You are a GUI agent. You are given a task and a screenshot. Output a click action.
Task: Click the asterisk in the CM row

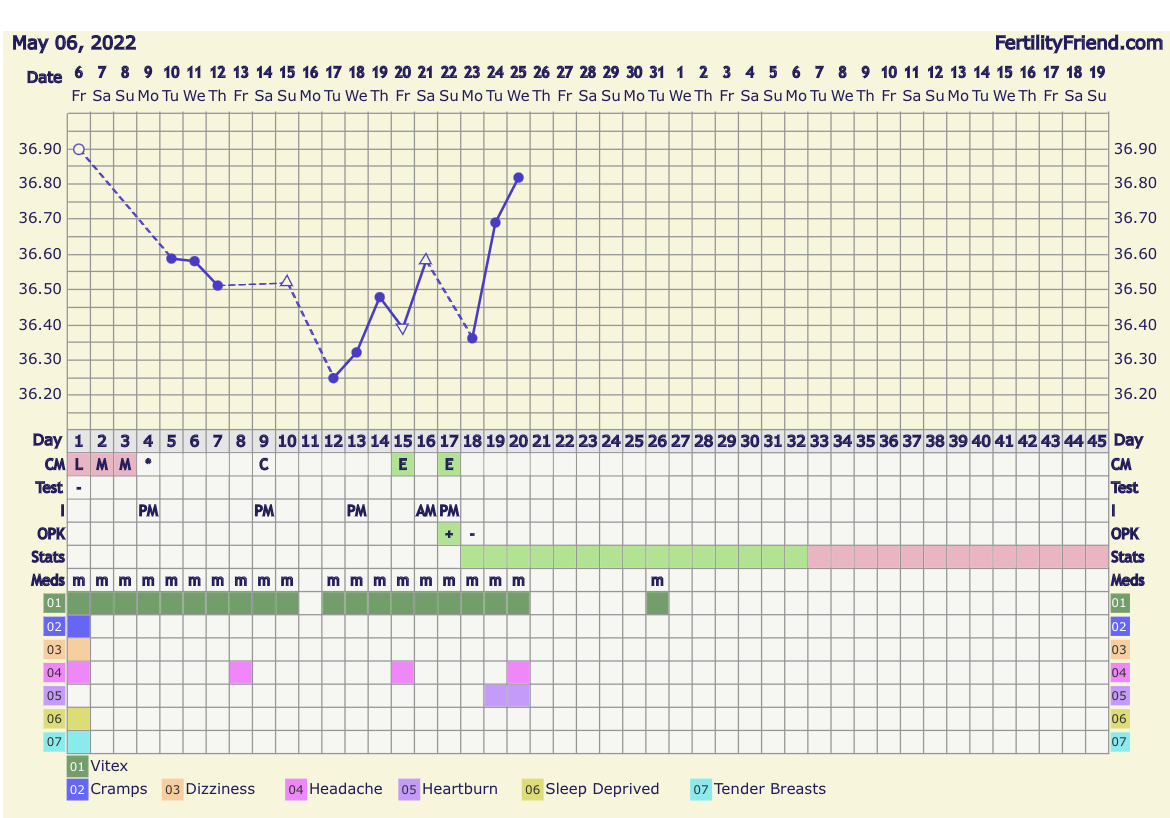(148, 464)
